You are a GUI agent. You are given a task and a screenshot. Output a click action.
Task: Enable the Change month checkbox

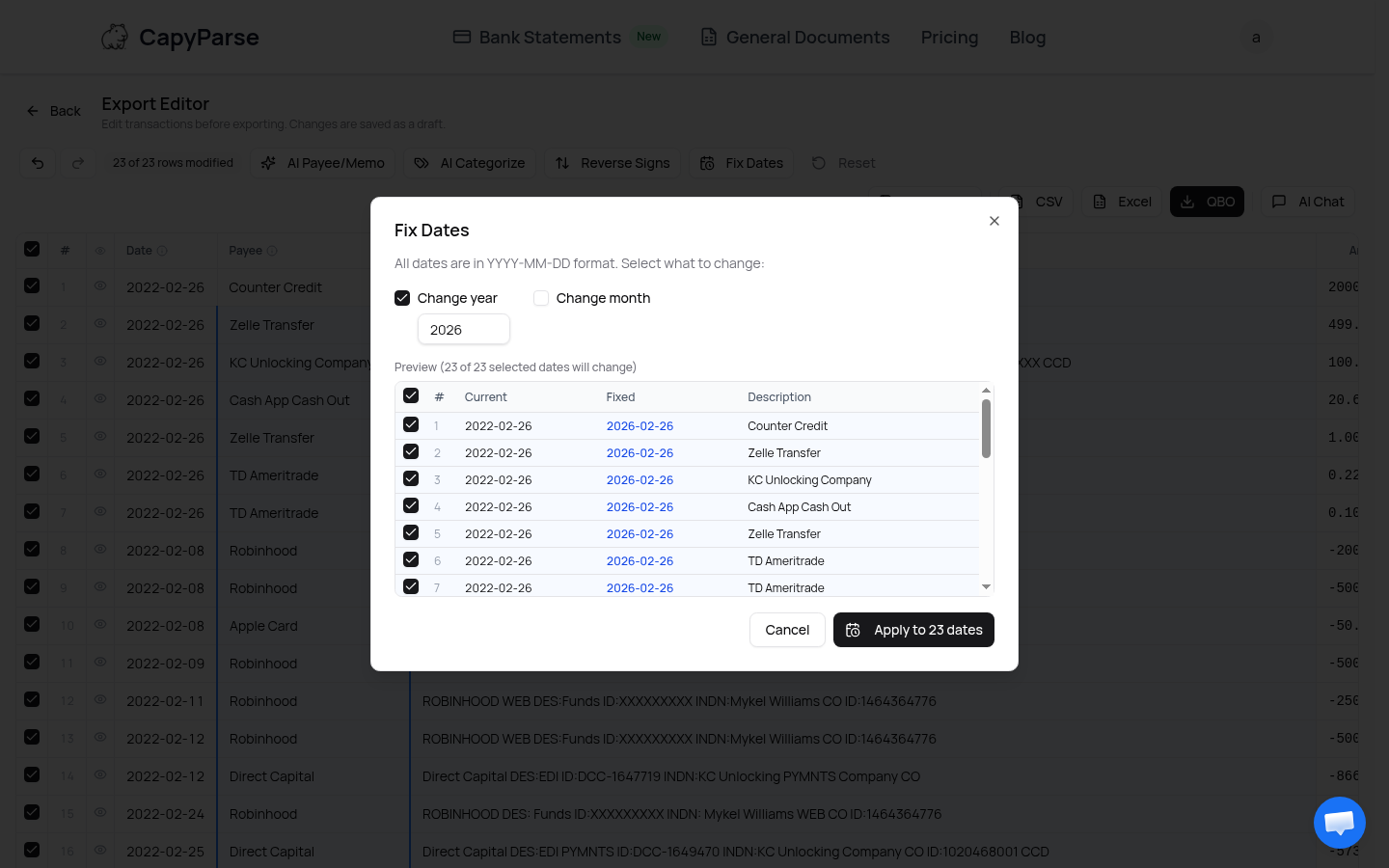(541, 298)
